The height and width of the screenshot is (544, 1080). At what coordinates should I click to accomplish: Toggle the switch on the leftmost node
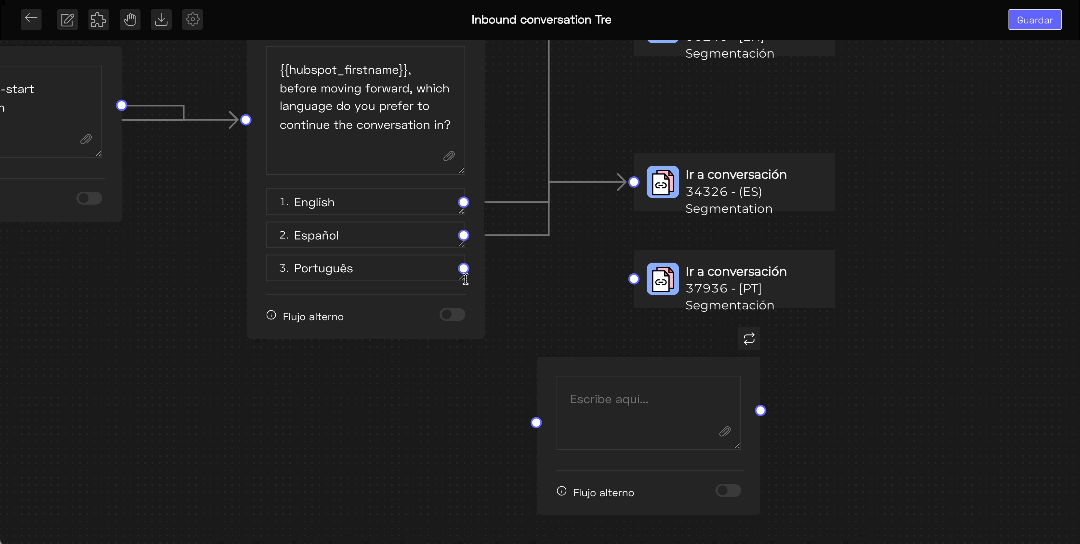89,198
